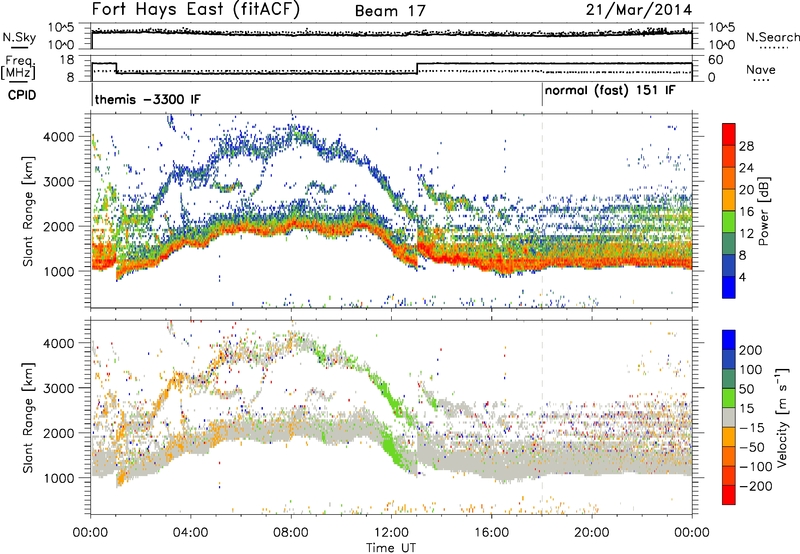Viewport: 800px width, 554px height.
Task: Click the '08:00' time tick label
Action: click(x=291, y=533)
